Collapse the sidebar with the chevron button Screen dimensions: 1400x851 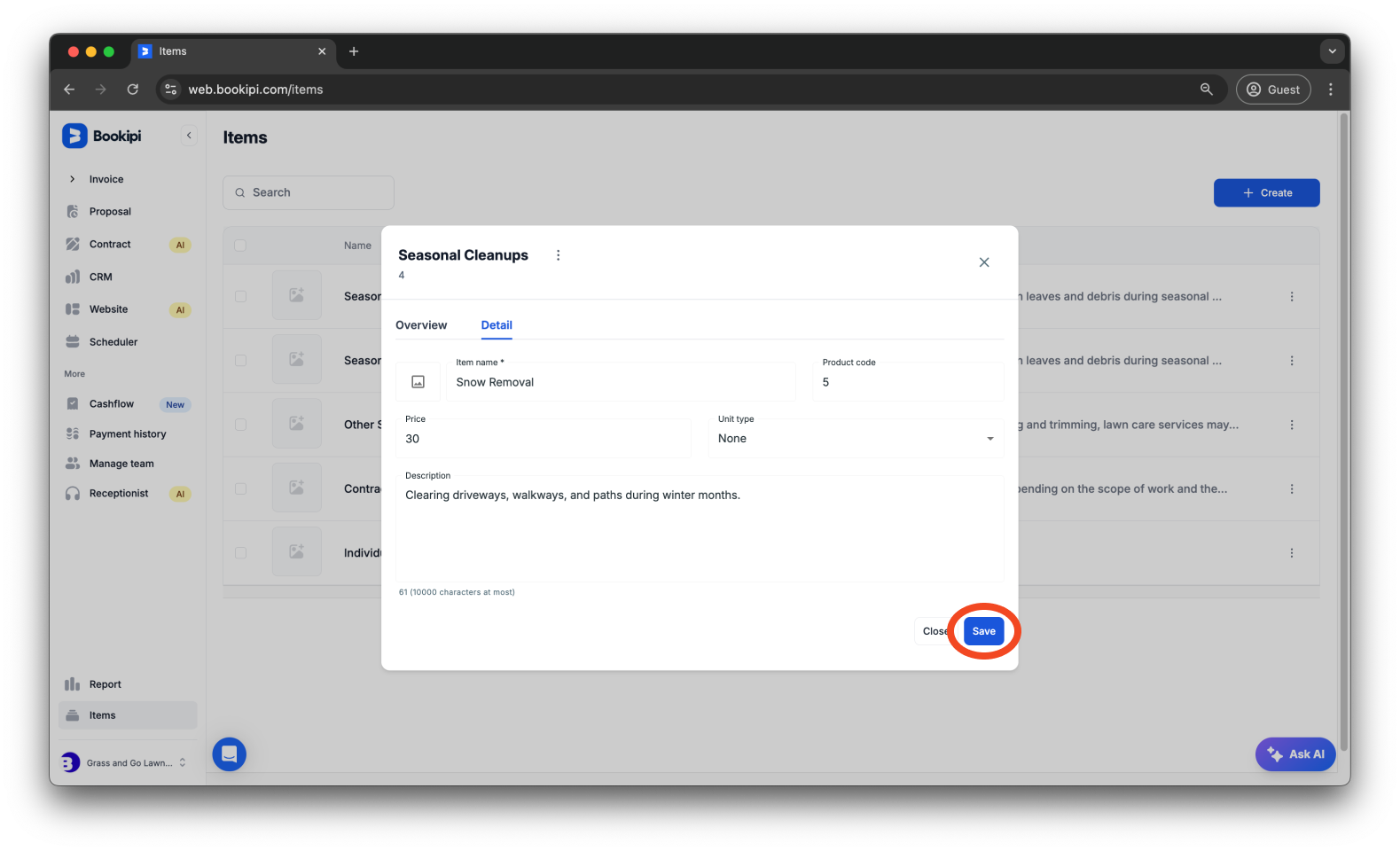189,136
